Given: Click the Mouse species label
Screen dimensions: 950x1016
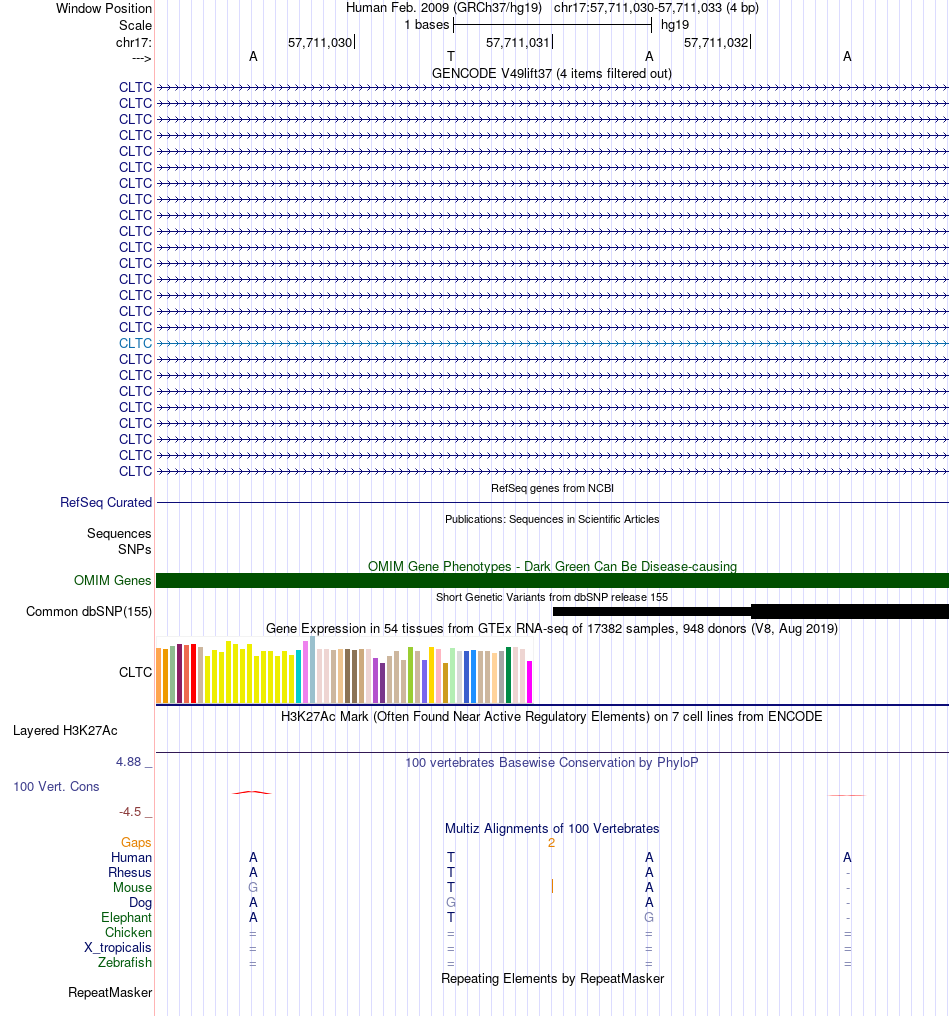Looking at the screenshot, I should (132, 887).
